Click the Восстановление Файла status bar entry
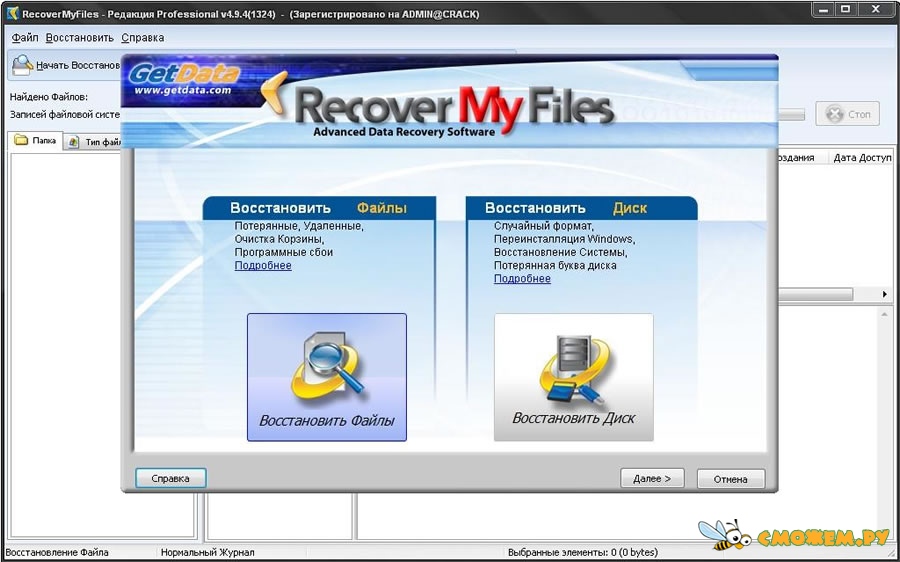The width and height of the screenshot is (900, 562). pyautogui.click(x=56, y=553)
